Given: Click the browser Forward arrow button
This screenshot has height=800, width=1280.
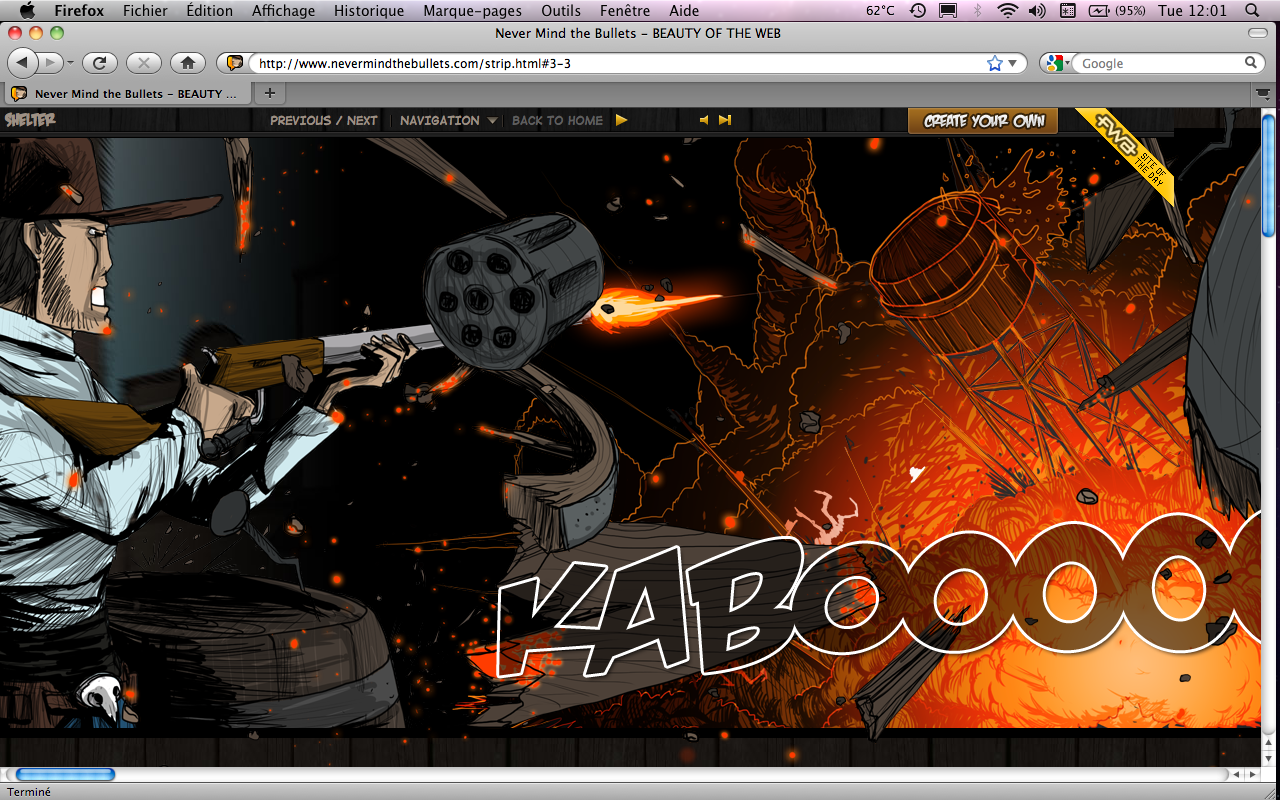Looking at the screenshot, I should tap(51, 62).
